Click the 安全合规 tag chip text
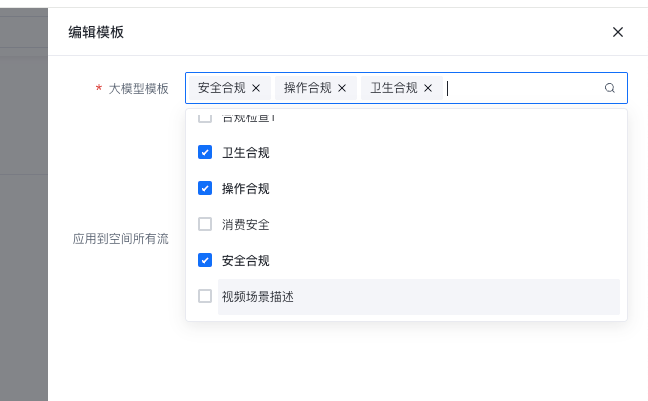 click(x=222, y=88)
